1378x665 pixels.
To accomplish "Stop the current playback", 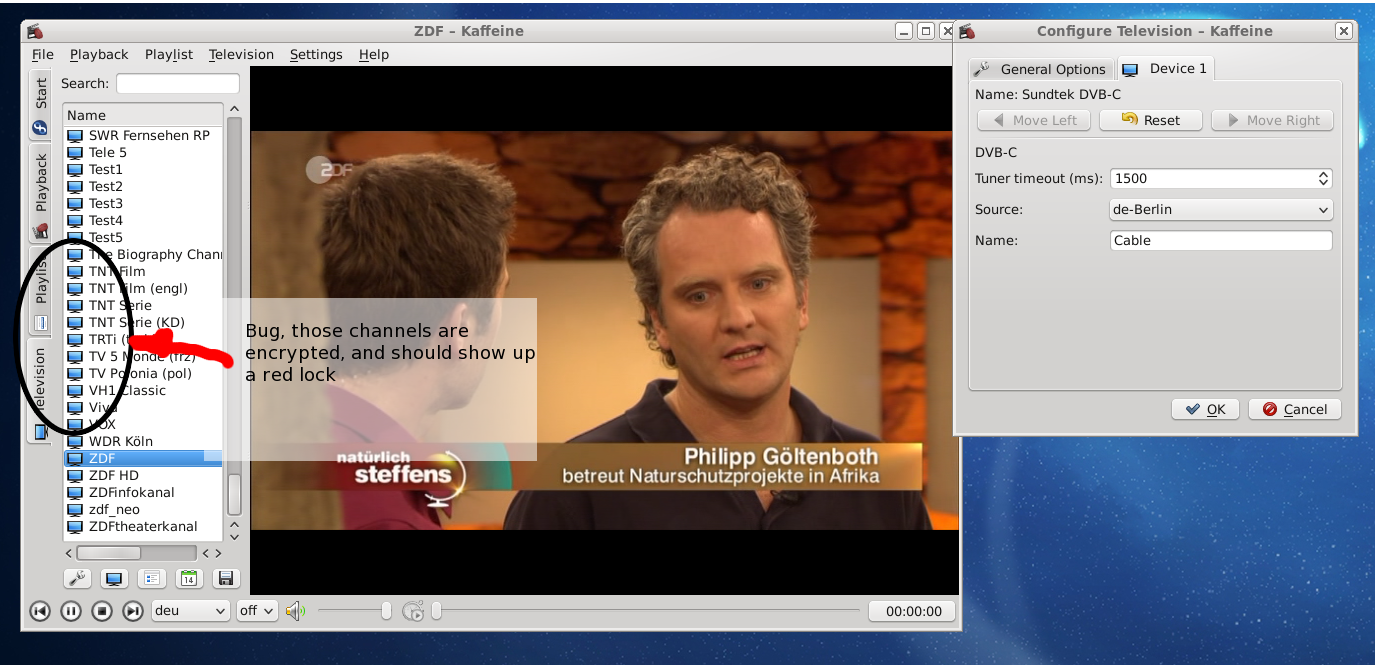I will 102,611.
